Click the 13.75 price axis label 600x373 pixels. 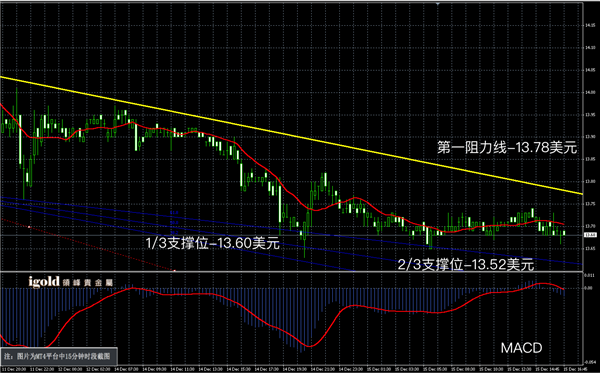point(590,204)
